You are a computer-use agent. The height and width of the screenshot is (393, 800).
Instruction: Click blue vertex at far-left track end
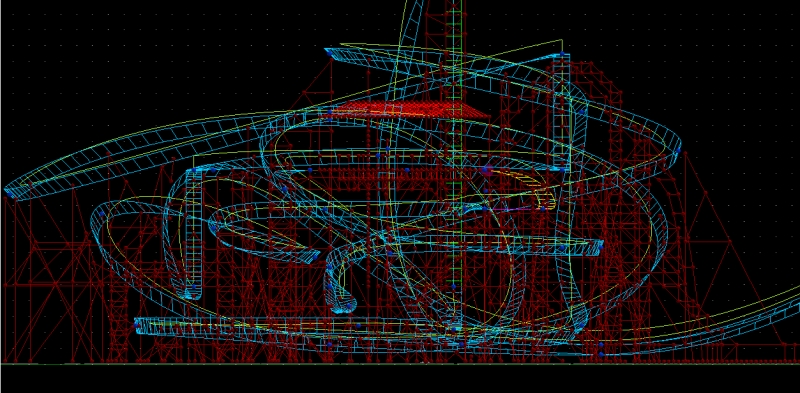tap(9, 193)
